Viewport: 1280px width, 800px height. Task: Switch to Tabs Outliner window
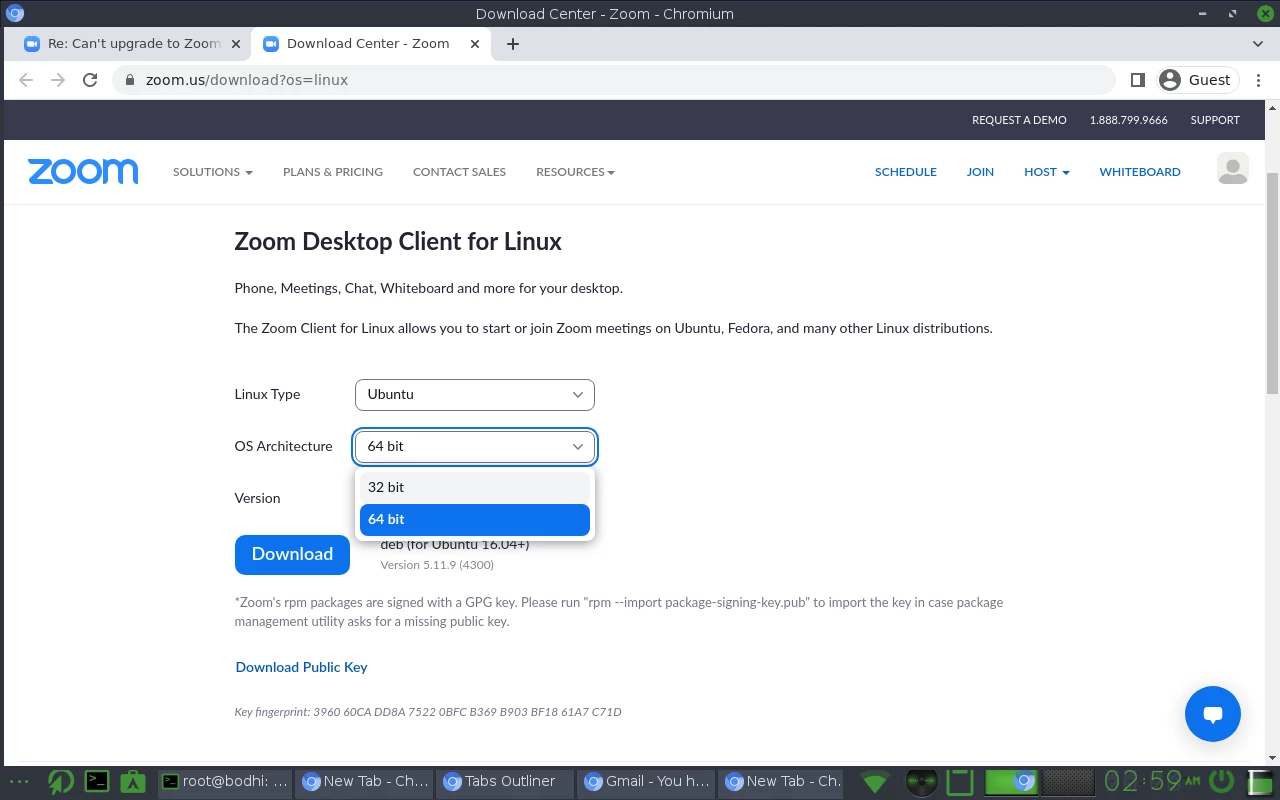pyautogui.click(x=507, y=781)
